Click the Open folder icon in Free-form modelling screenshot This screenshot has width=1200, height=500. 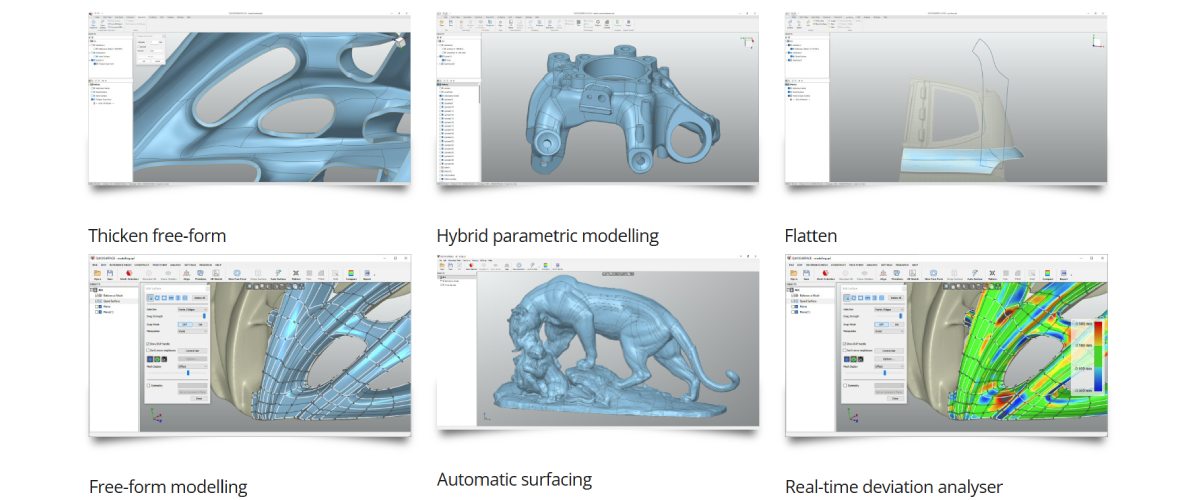pos(96,273)
